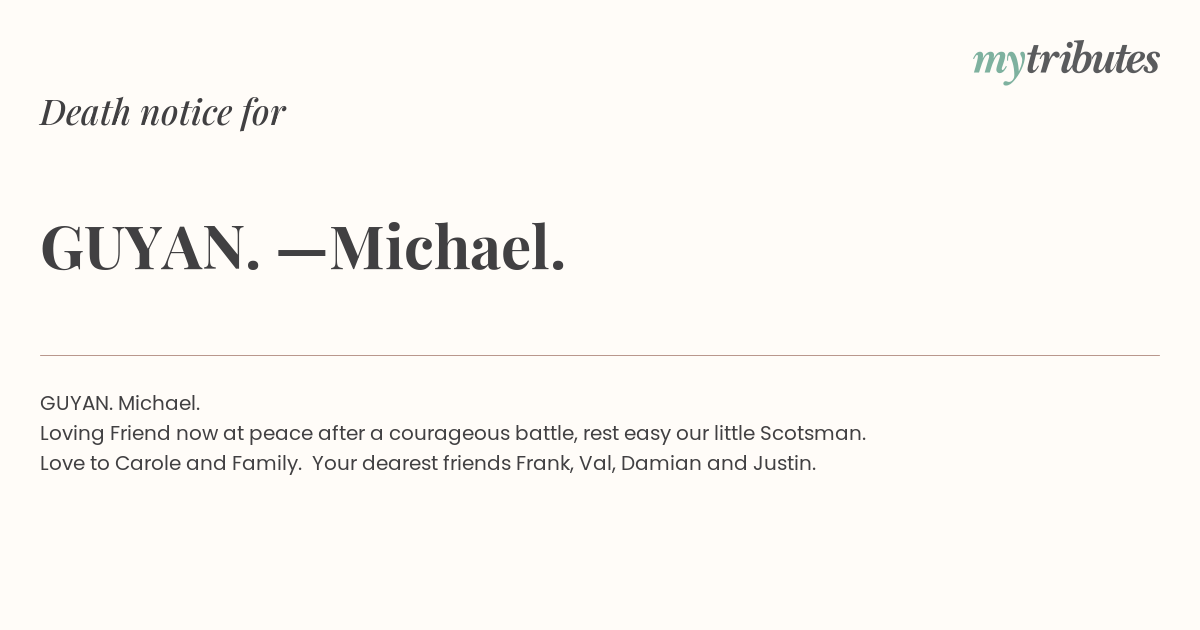This screenshot has width=1200, height=630.
Task: Click the words 'Your dearest friends'
Action: pos(411,463)
